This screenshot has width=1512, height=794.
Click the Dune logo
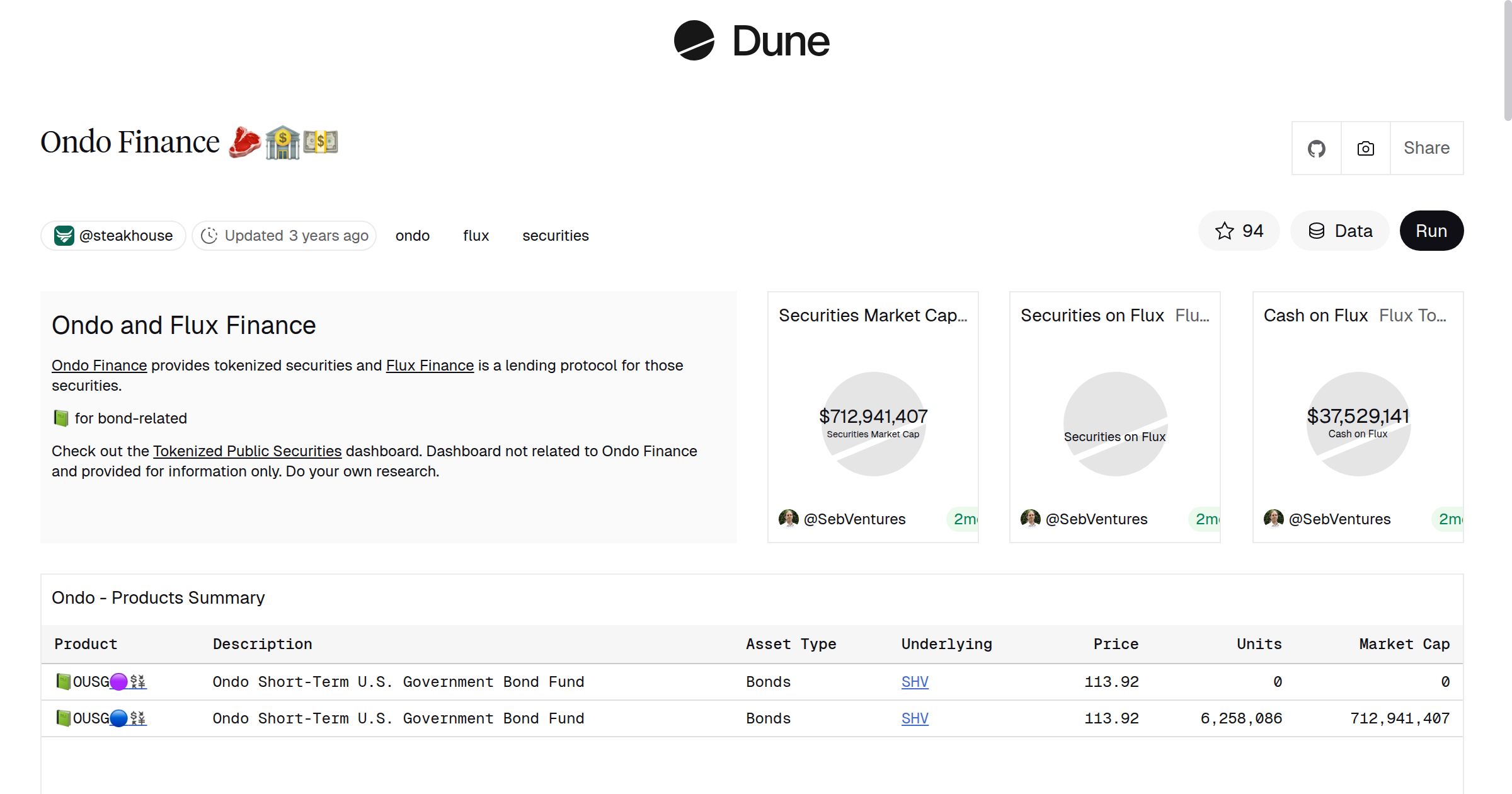pos(751,41)
